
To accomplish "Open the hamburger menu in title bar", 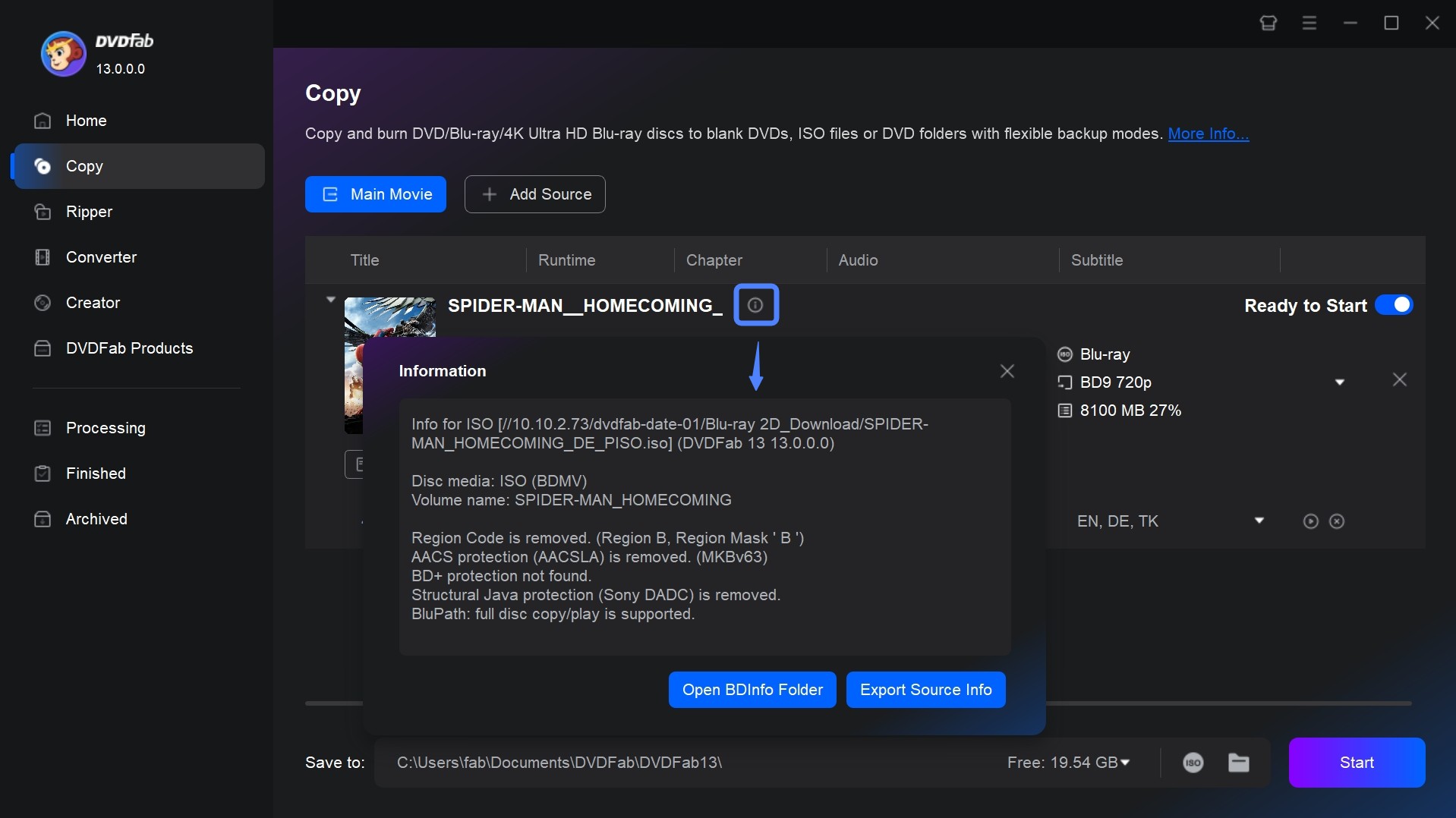I will coord(1309,23).
